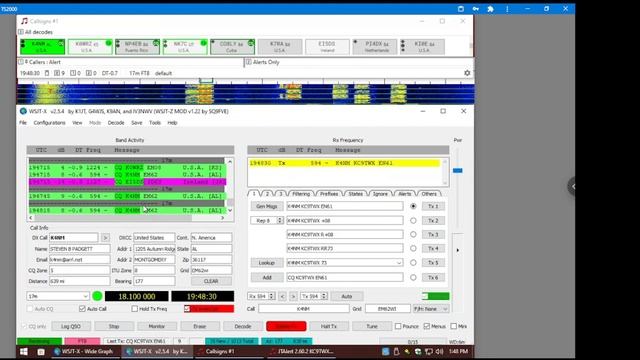The width and height of the screenshot is (640, 360).
Task: Open the Configurations menu
Action: tap(49, 122)
